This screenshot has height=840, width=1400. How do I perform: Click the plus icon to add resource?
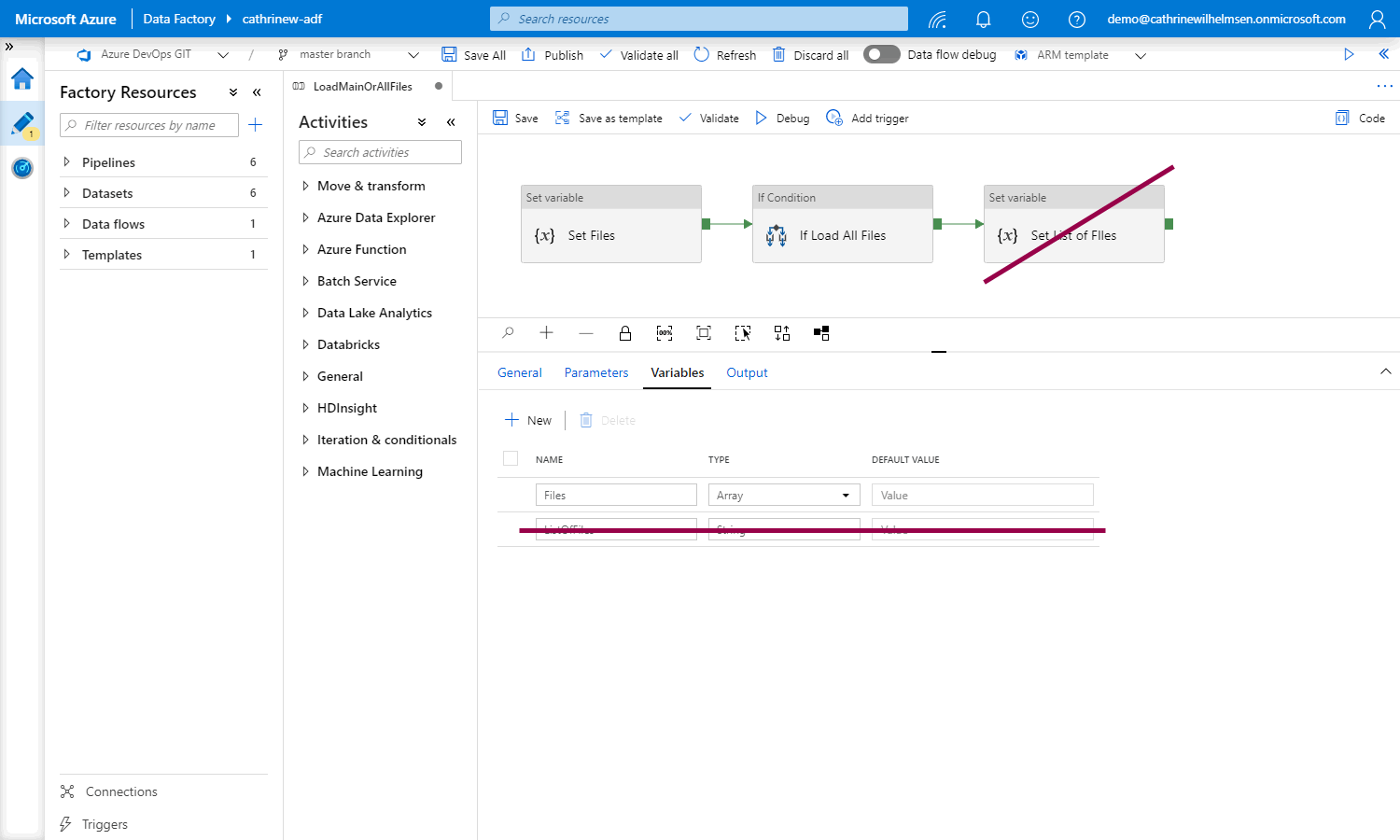point(255,125)
